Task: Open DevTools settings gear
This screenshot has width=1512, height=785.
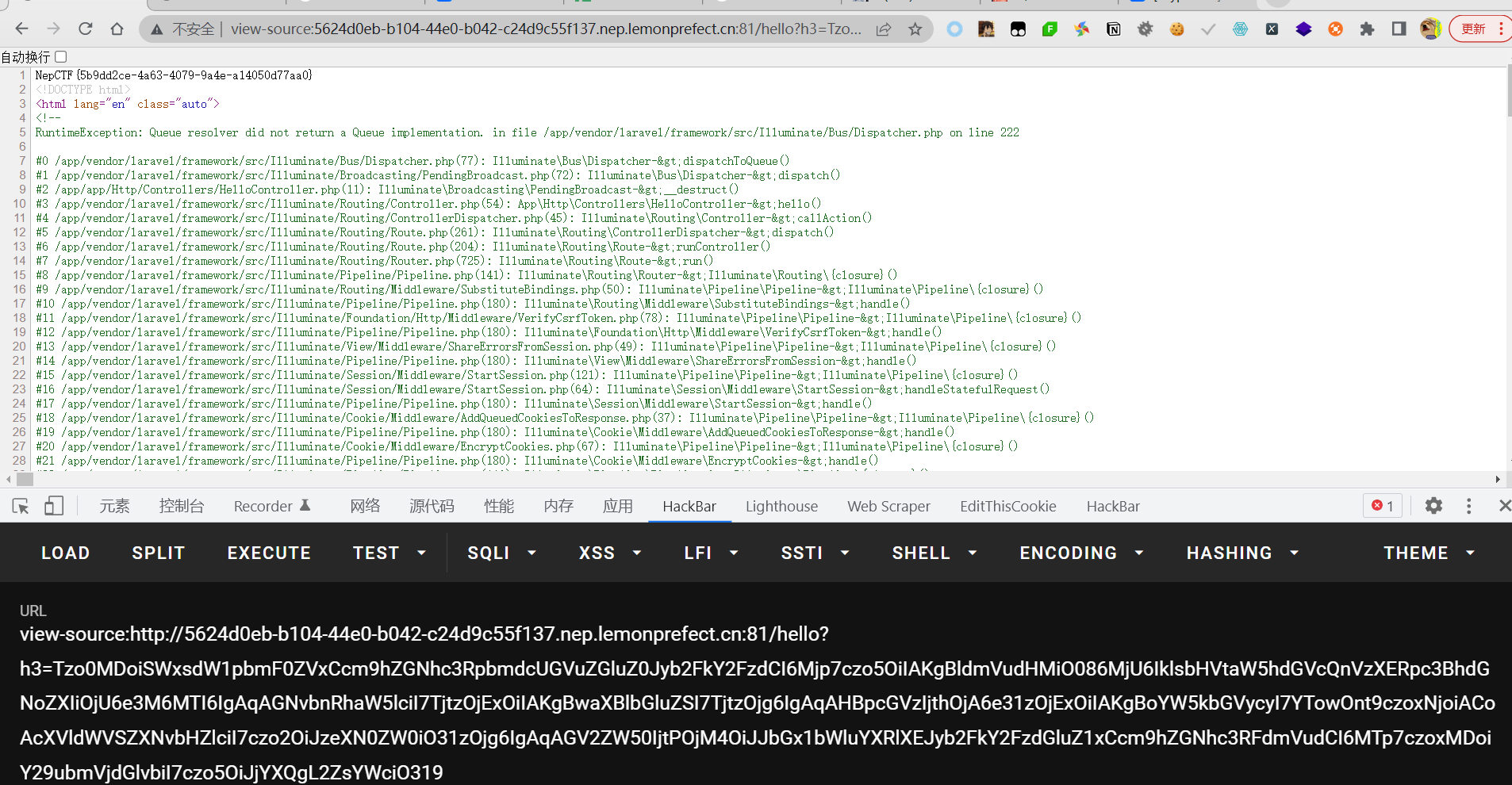Action: [1433, 506]
